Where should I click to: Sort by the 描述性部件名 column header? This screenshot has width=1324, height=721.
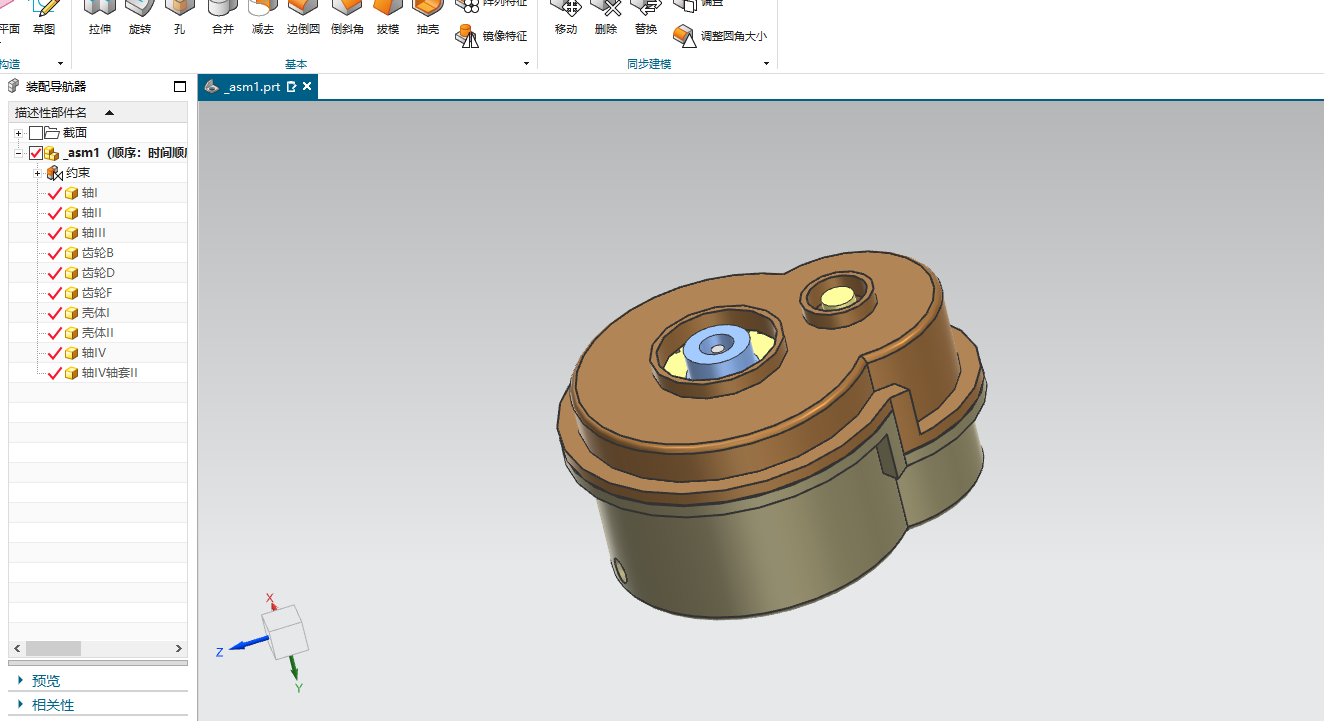tap(98, 112)
